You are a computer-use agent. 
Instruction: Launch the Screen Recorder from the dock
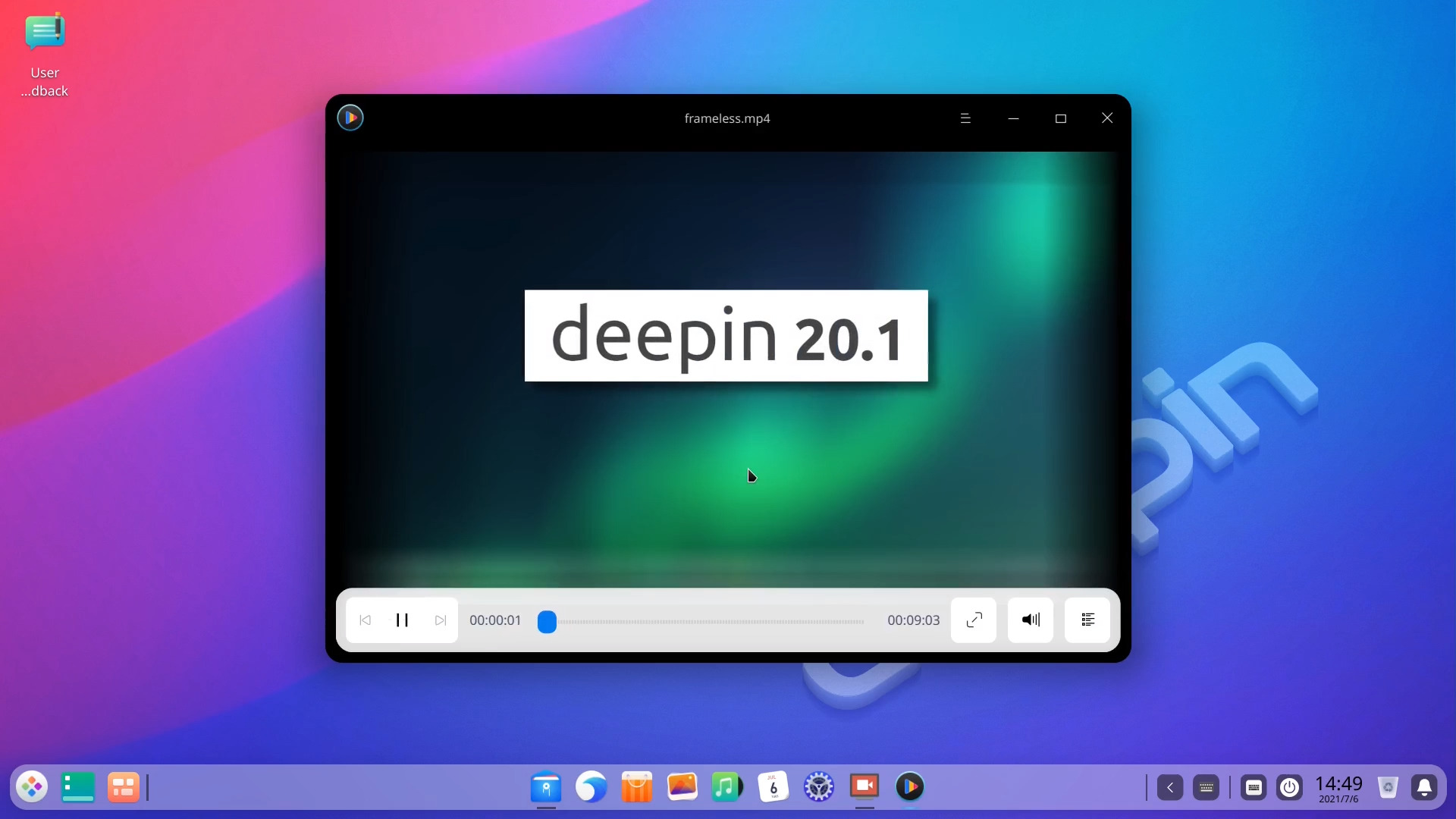(x=864, y=788)
